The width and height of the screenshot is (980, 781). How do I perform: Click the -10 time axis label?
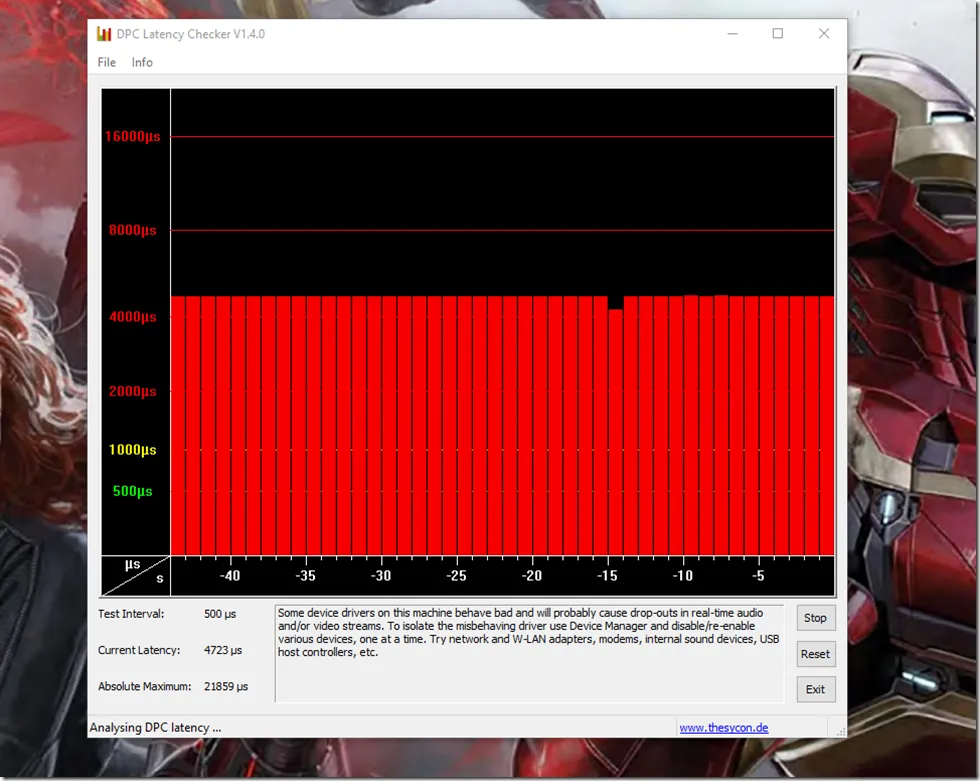[682, 576]
